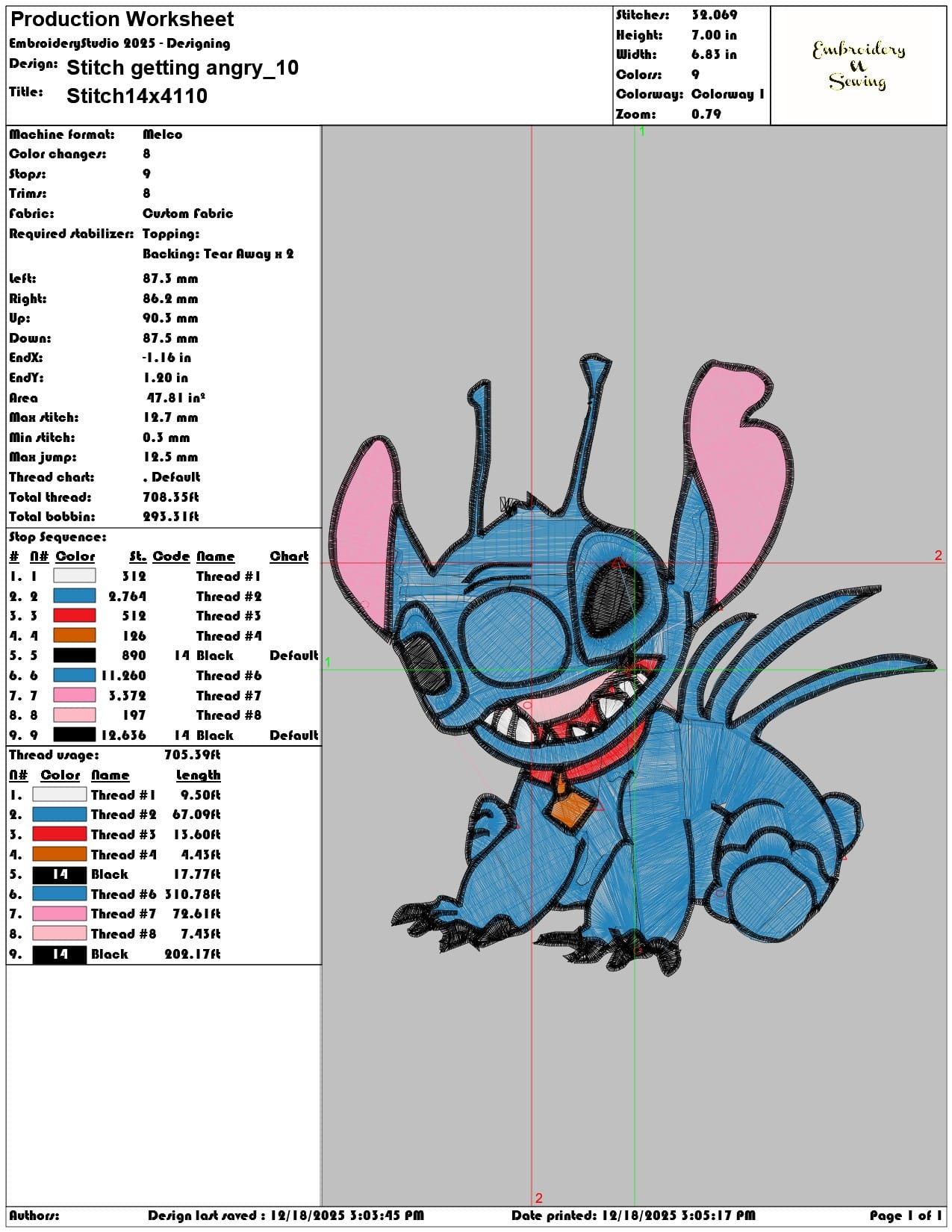This screenshot has height=1232, width=952.
Task: Click 'EmbroideryStudio 2025 - Designing' text
Action: point(119,43)
